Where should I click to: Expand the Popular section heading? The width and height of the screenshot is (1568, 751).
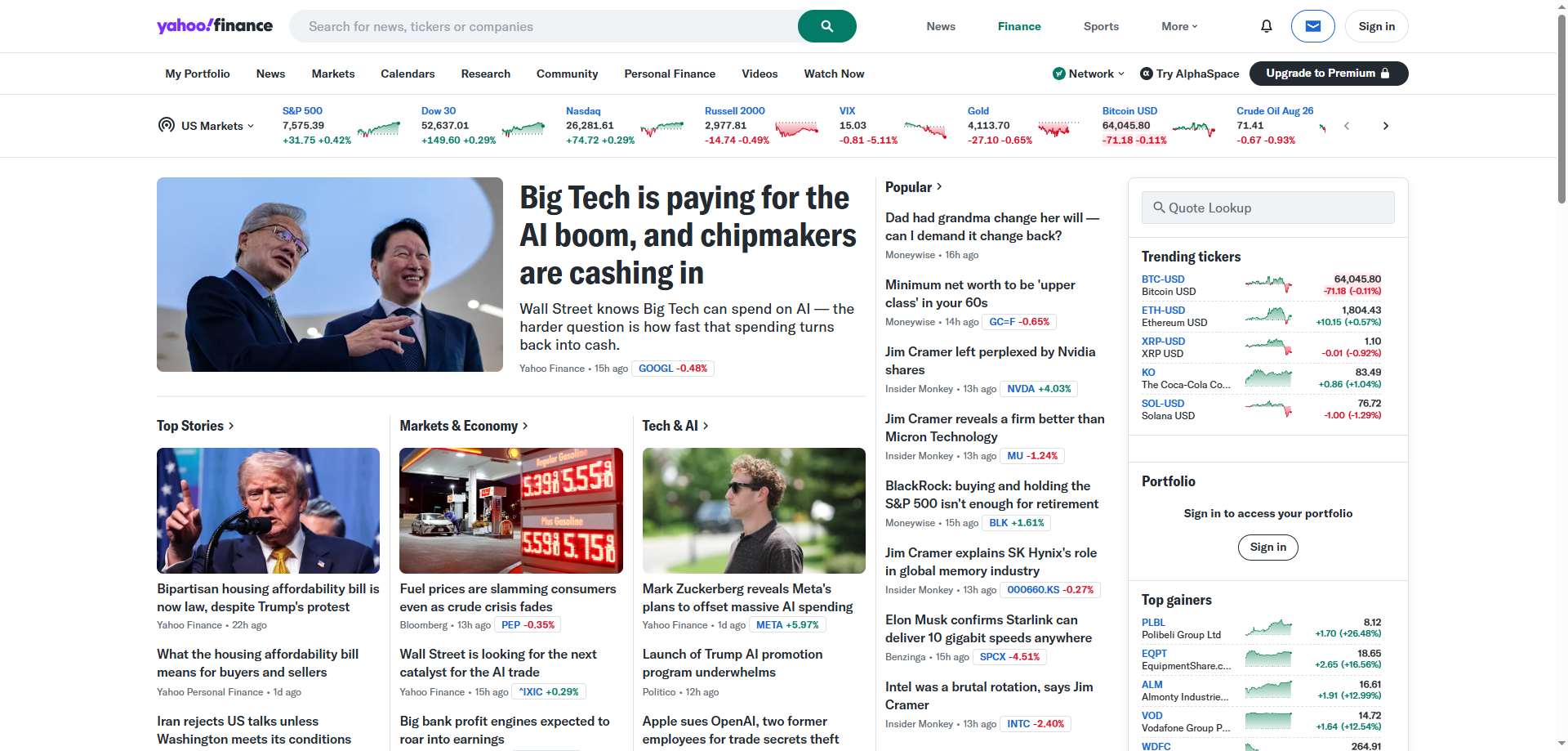pos(914,187)
